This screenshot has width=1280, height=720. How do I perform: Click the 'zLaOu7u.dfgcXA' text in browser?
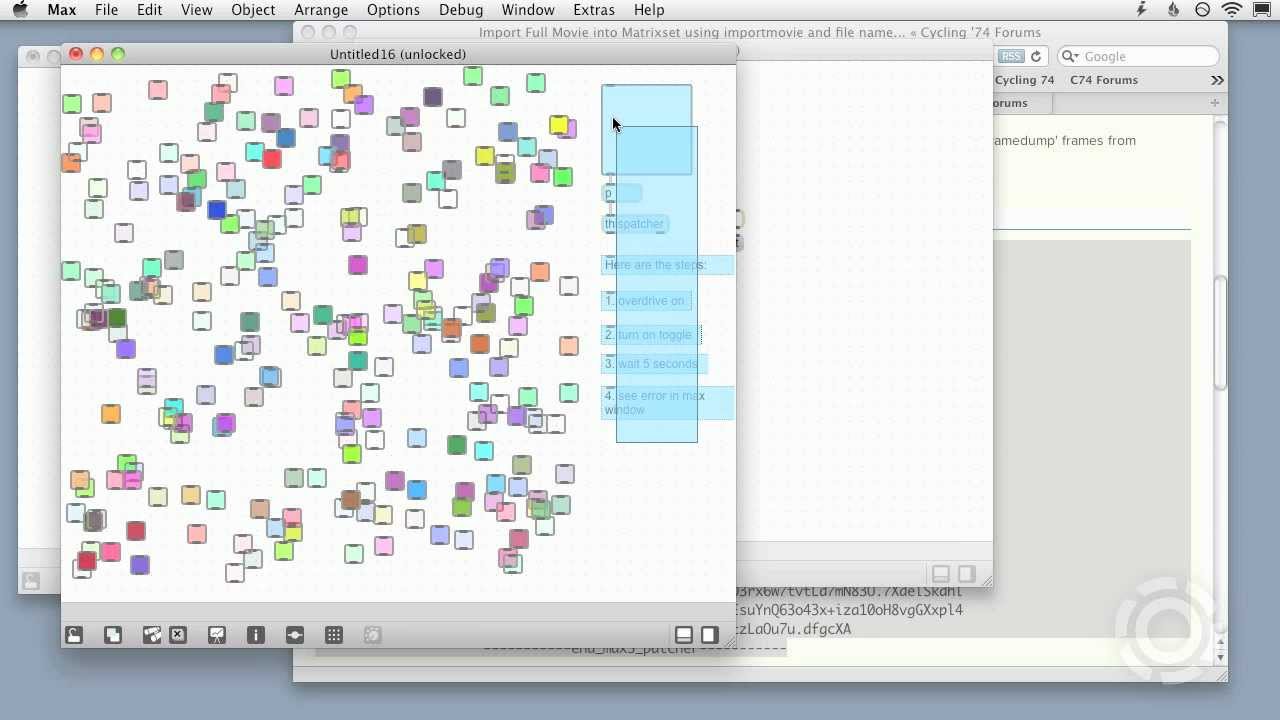793,629
